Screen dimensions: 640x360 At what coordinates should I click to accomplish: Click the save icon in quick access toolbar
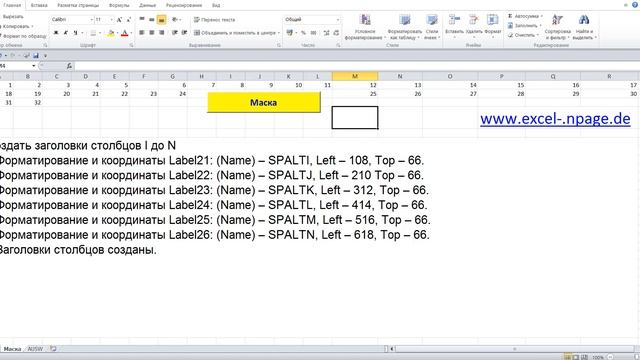click(x=36, y=56)
